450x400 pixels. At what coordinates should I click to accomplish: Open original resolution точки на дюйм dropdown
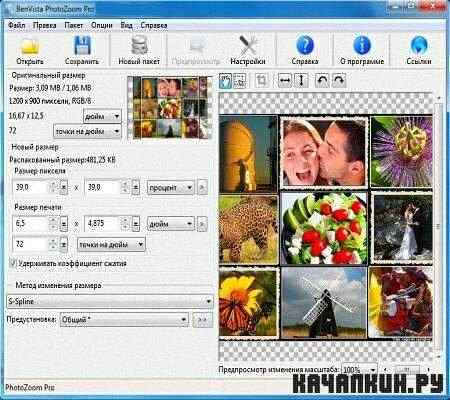(x=87, y=131)
